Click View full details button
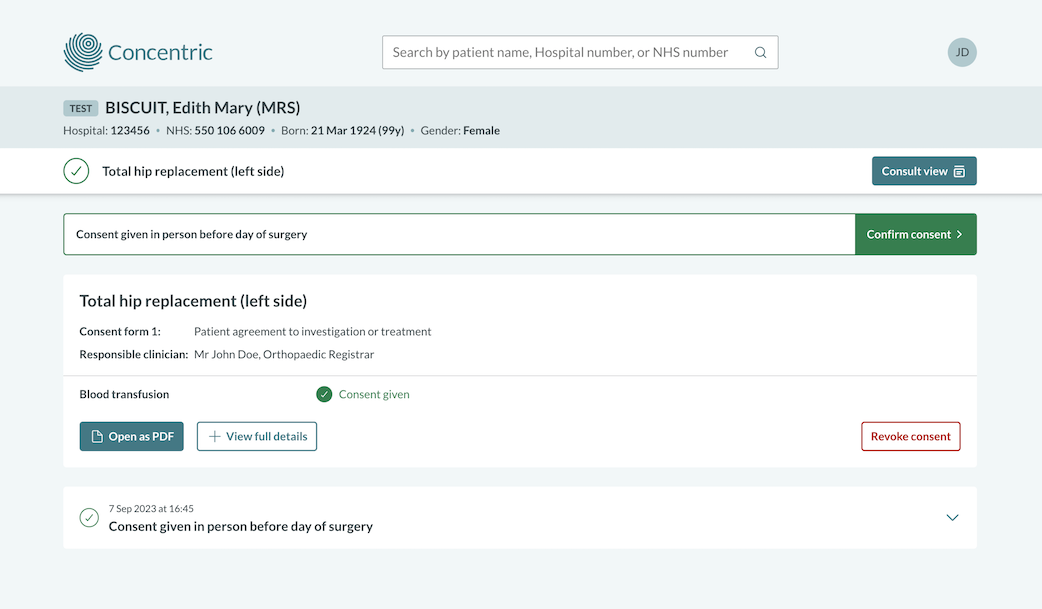The image size is (1042, 609). click(x=257, y=437)
